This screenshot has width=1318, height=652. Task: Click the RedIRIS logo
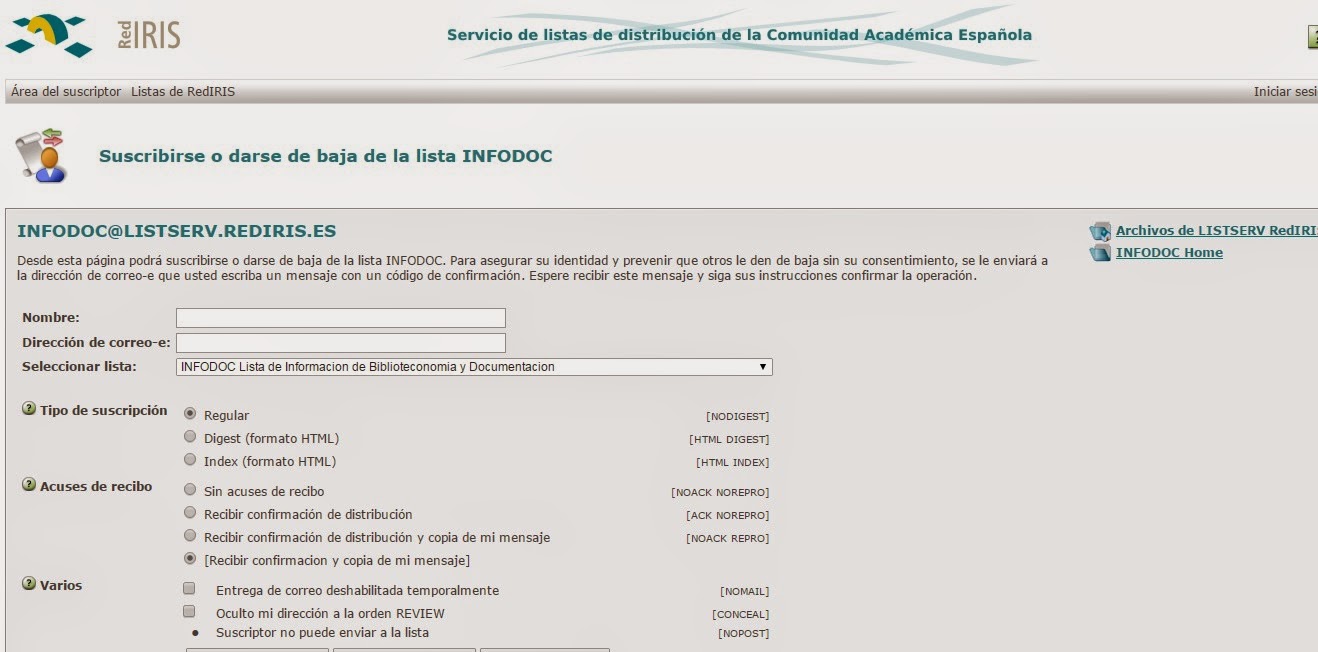tap(95, 32)
